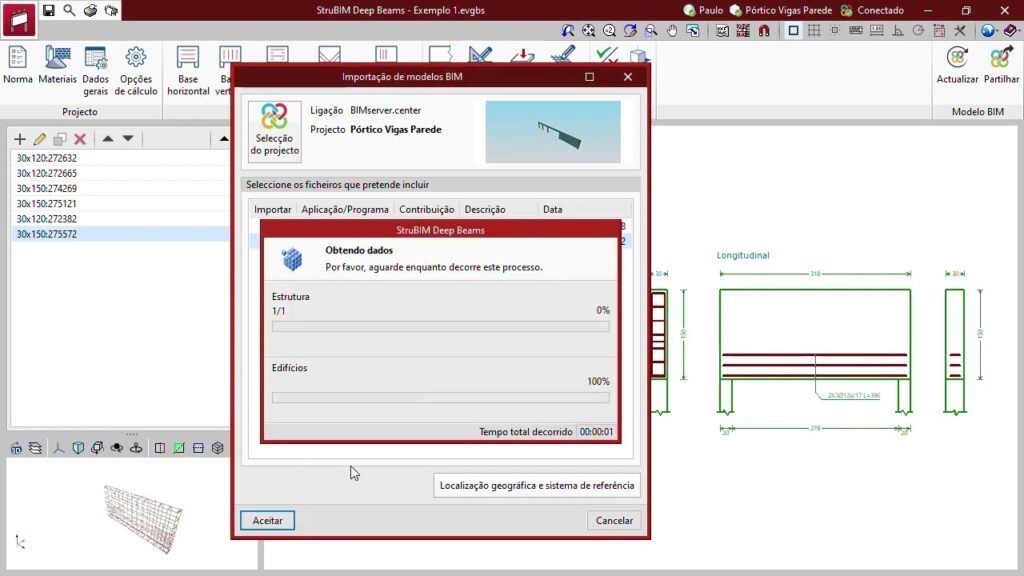The width and height of the screenshot is (1024, 576).
Task: Toggle the red magnet snap option
Action: (x=765, y=31)
